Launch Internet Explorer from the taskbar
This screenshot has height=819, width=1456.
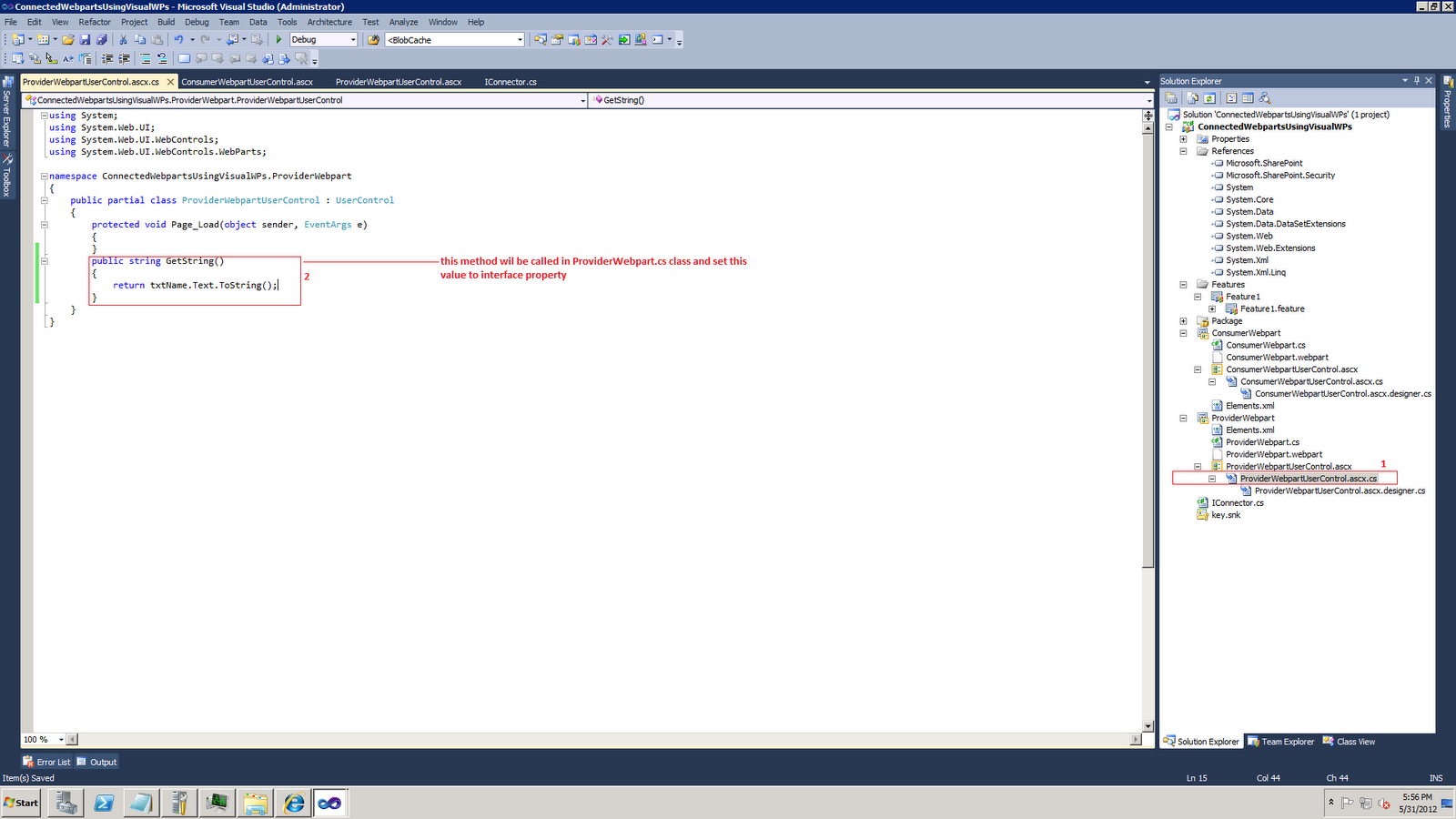click(x=293, y=803)
